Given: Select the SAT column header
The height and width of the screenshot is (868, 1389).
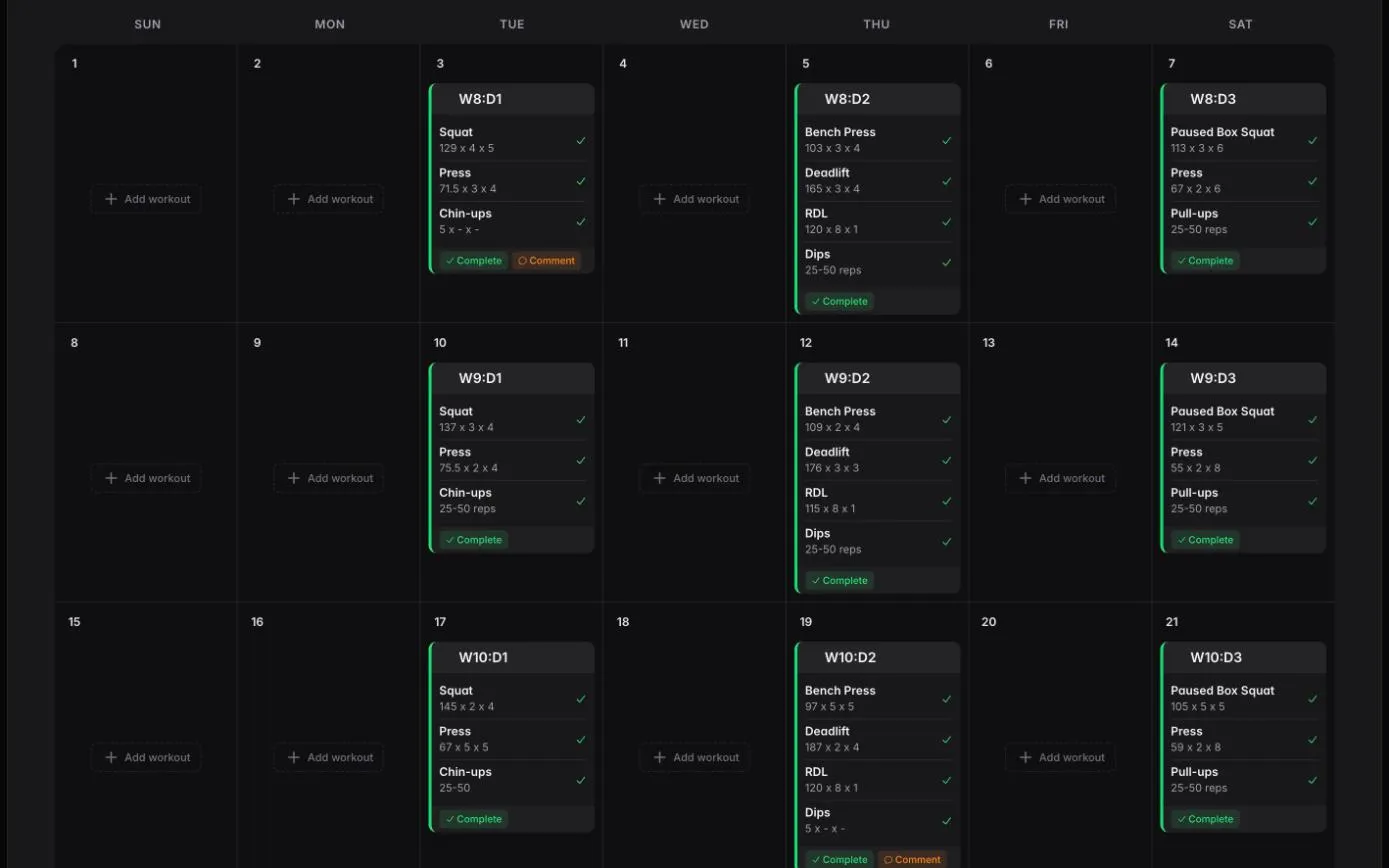Looking at the screenshot, I should [x=1240, y=24].
